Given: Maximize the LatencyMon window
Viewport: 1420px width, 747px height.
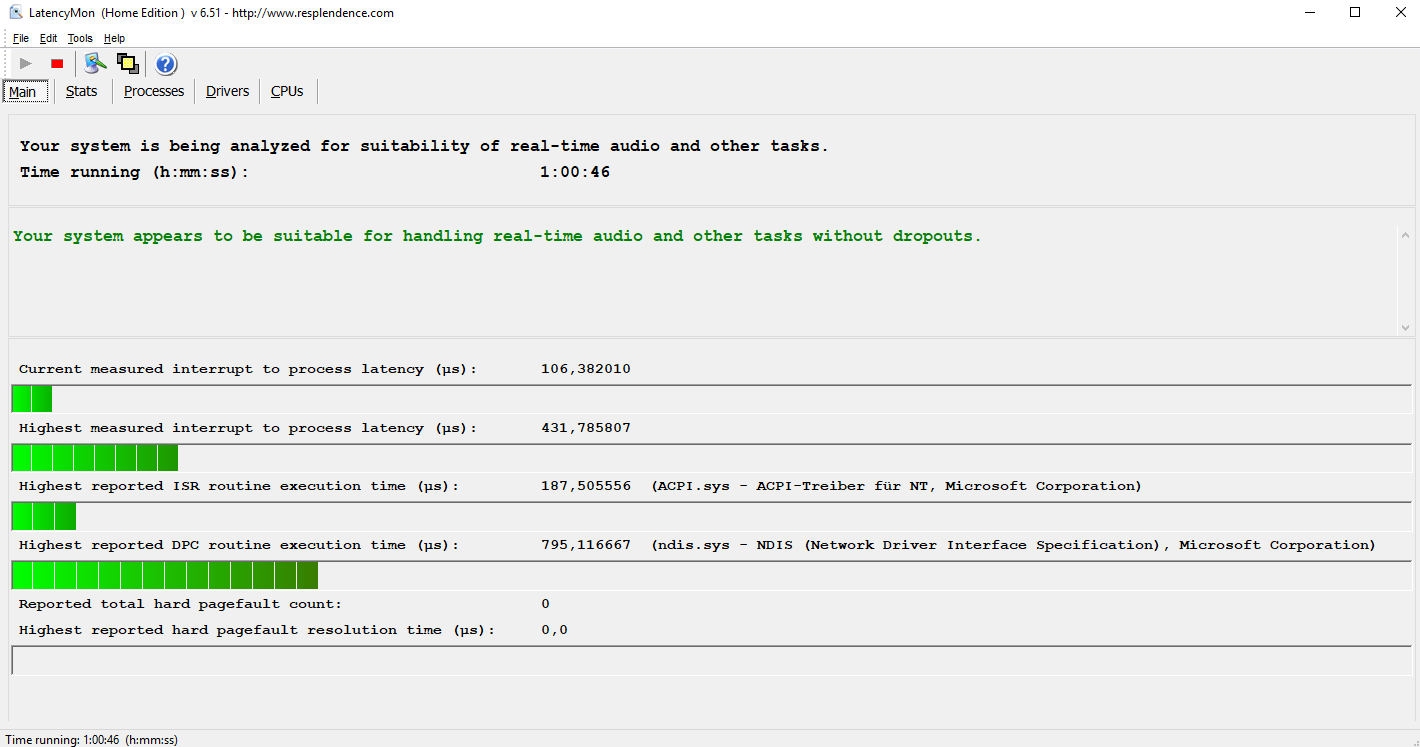Looking at the screenshot, I should pos(1355,13).
